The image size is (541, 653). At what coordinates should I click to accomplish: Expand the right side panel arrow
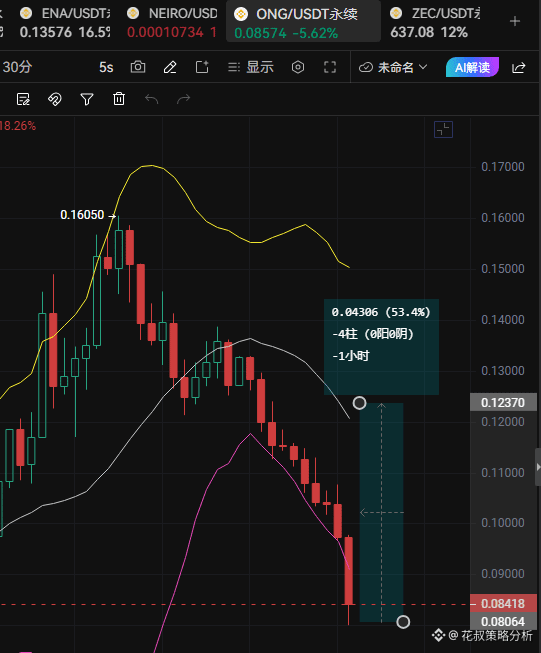pyautogui.click(x=538, y=467)
